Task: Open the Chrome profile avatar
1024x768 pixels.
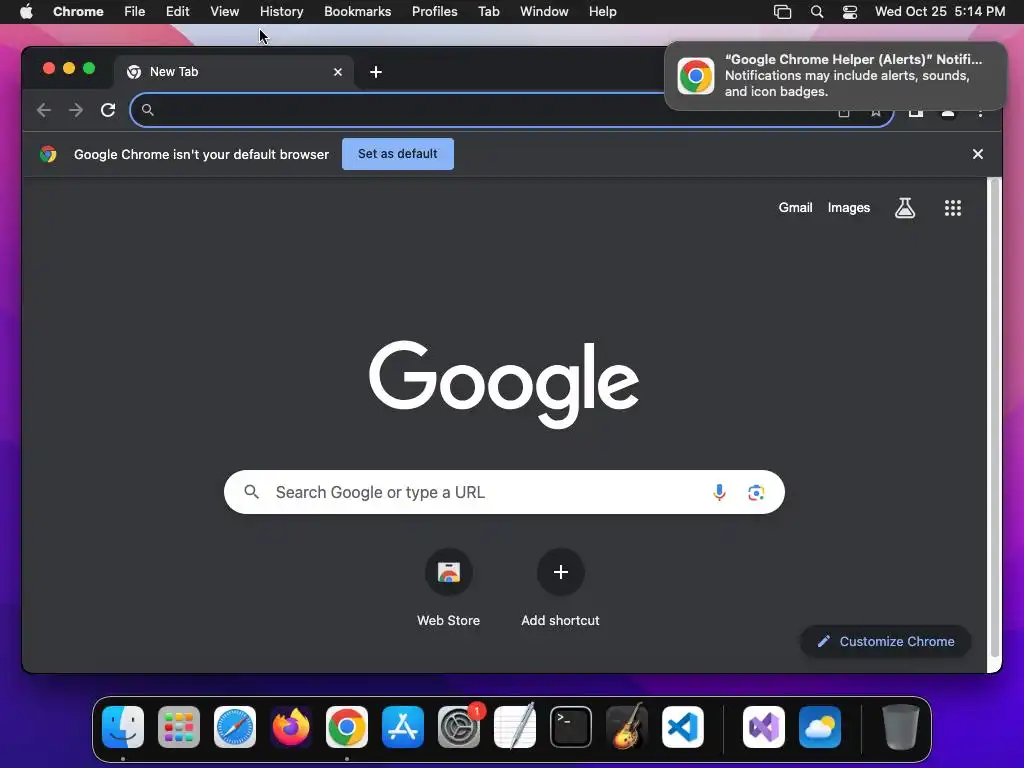Action: tap(948, 112)
